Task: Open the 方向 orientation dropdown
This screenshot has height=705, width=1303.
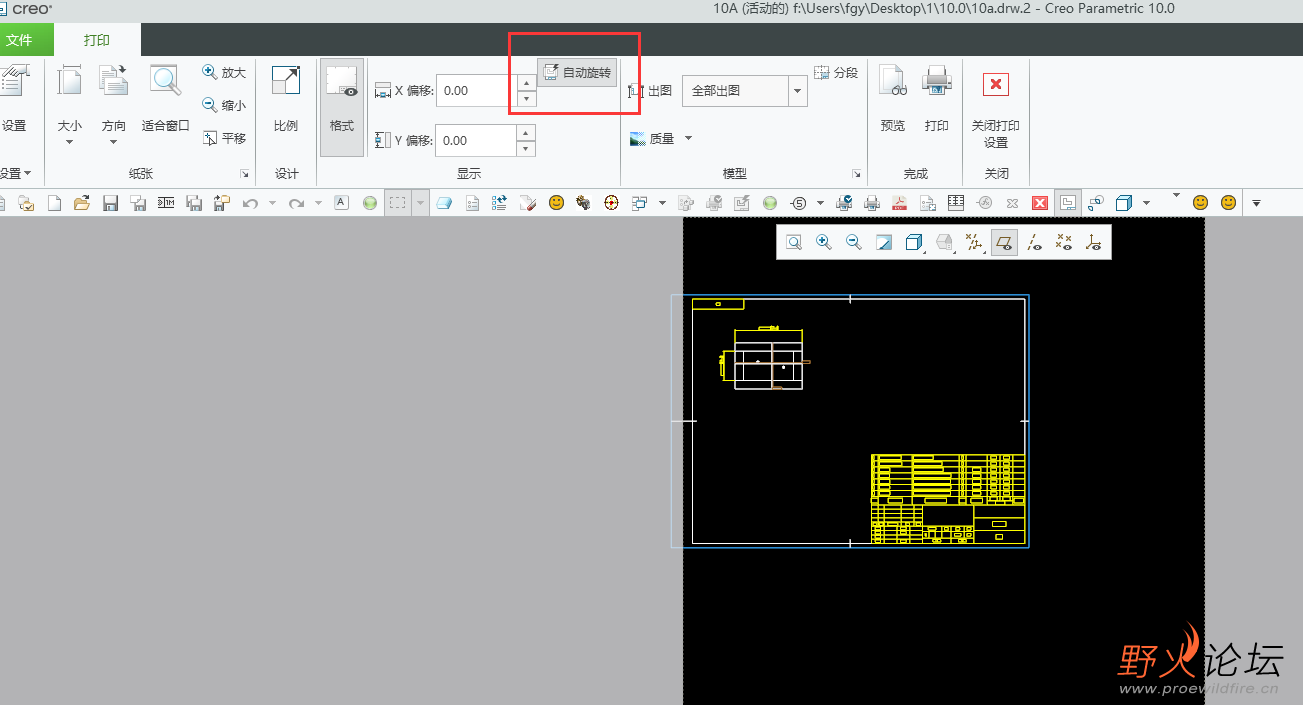Action: (114, 105)
